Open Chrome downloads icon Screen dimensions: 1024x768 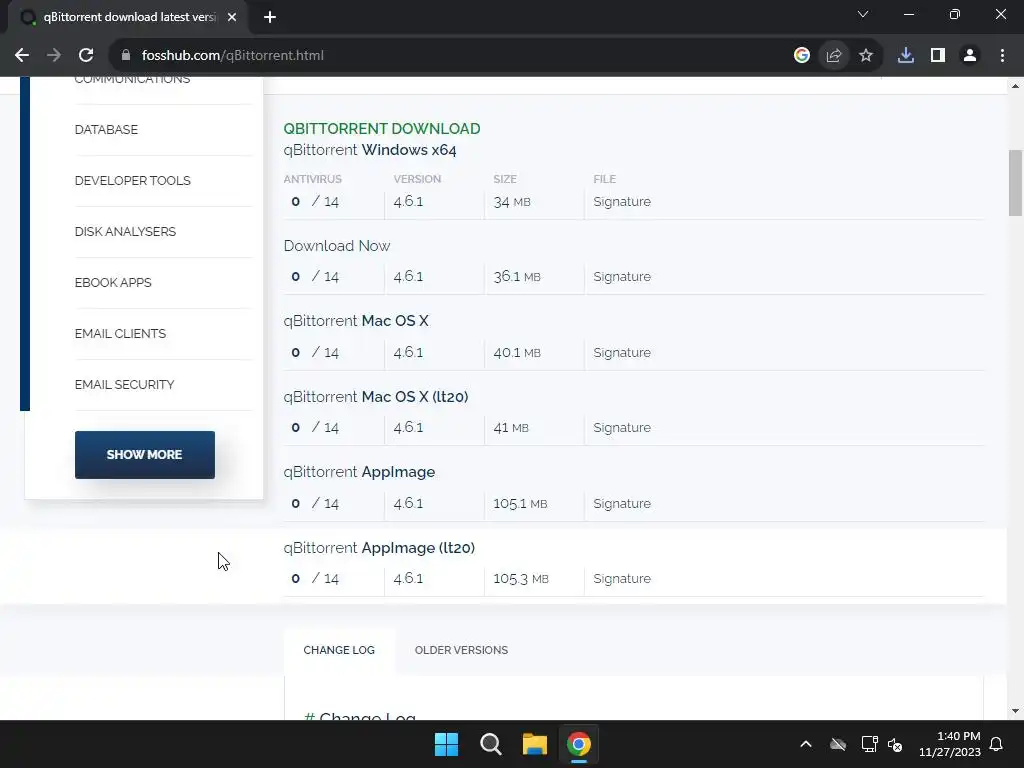pos(906,56)
